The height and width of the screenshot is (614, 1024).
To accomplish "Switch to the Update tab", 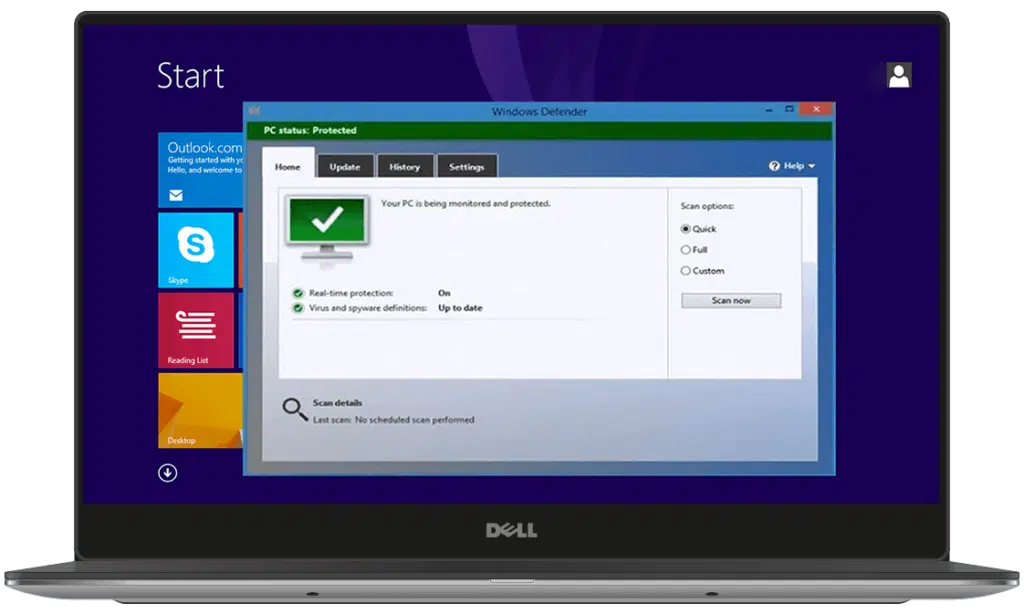I will (345, 167).
